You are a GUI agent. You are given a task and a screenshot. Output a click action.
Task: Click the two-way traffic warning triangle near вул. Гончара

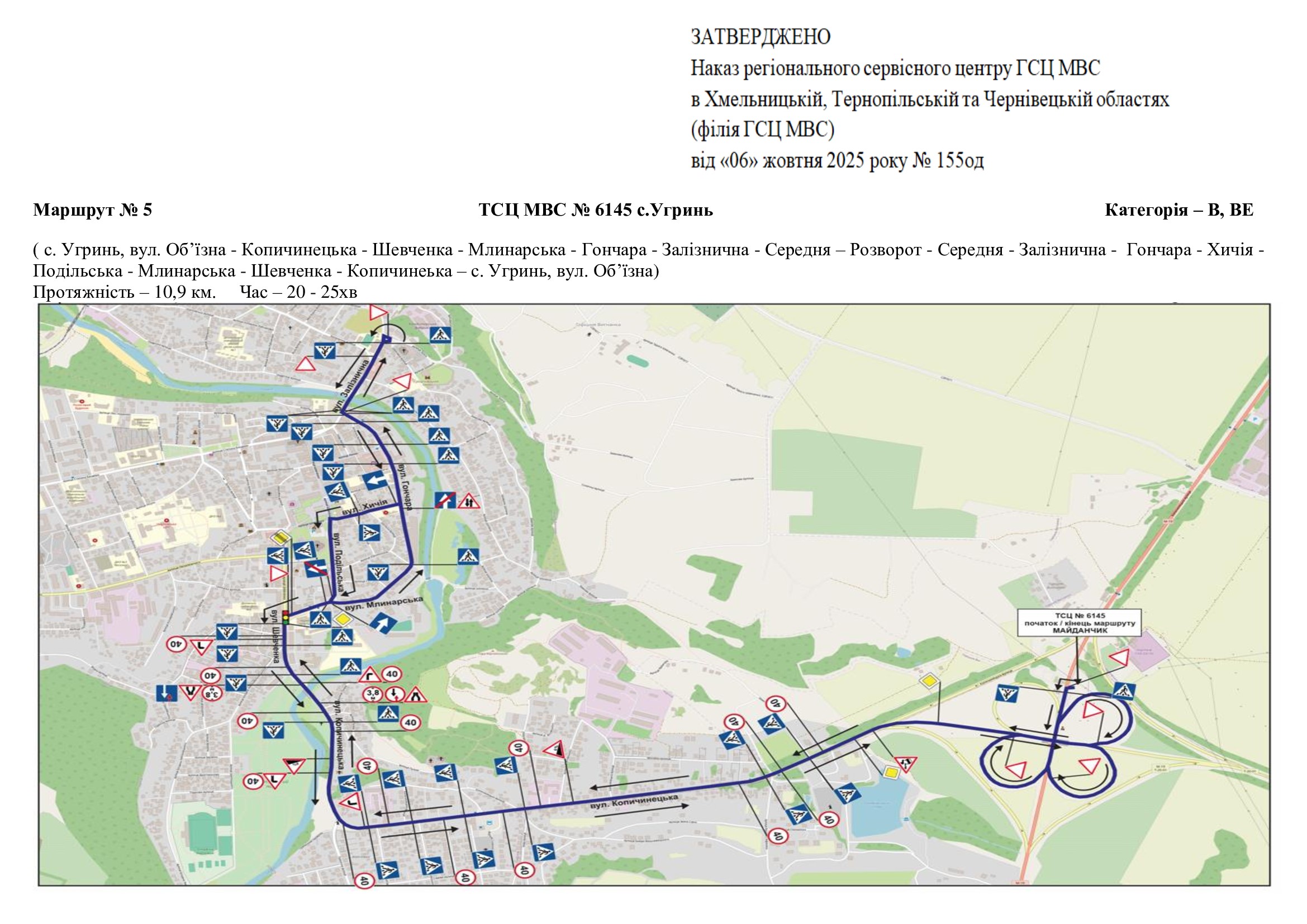tap(468, 502)
